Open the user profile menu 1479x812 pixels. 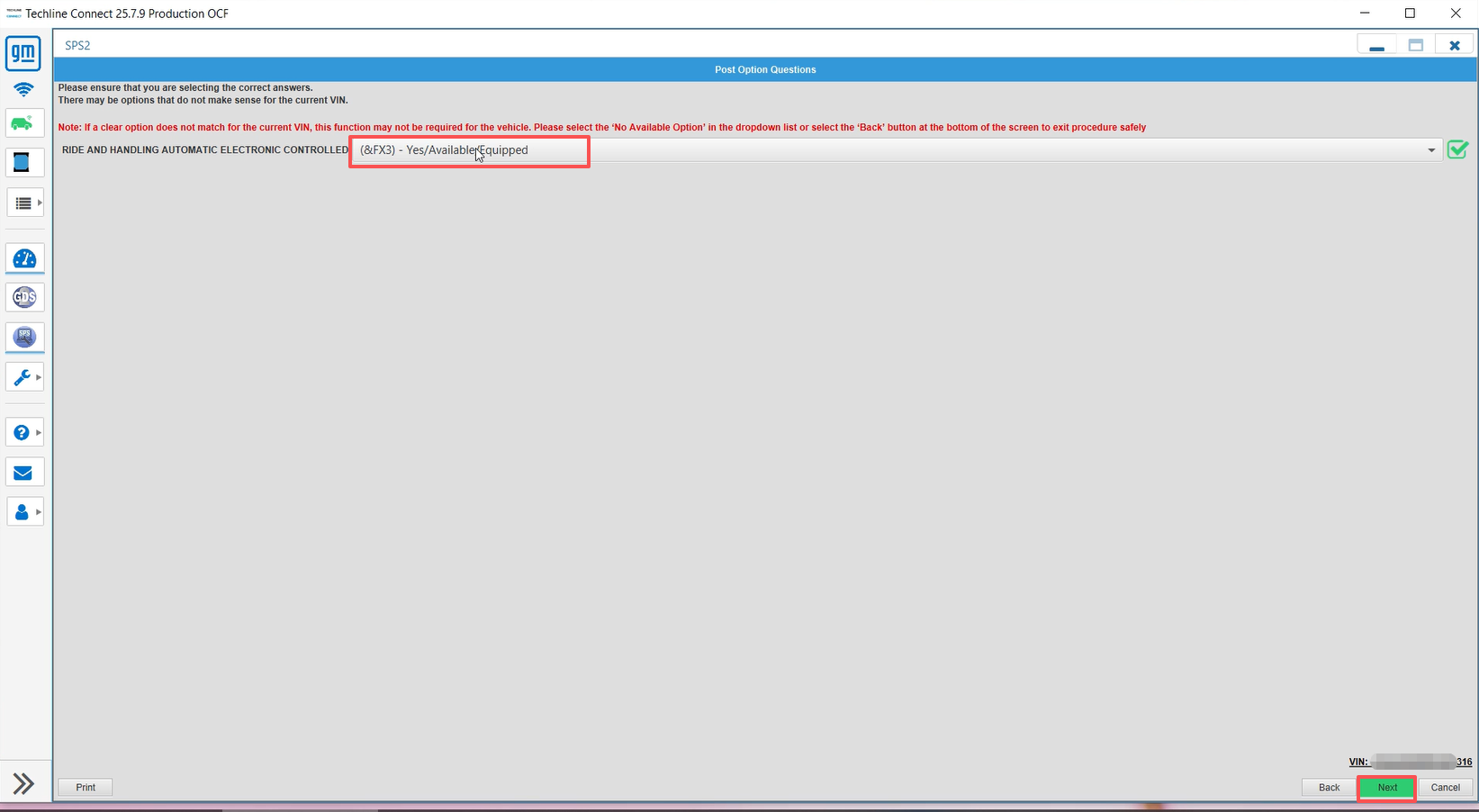click(24, 512)
